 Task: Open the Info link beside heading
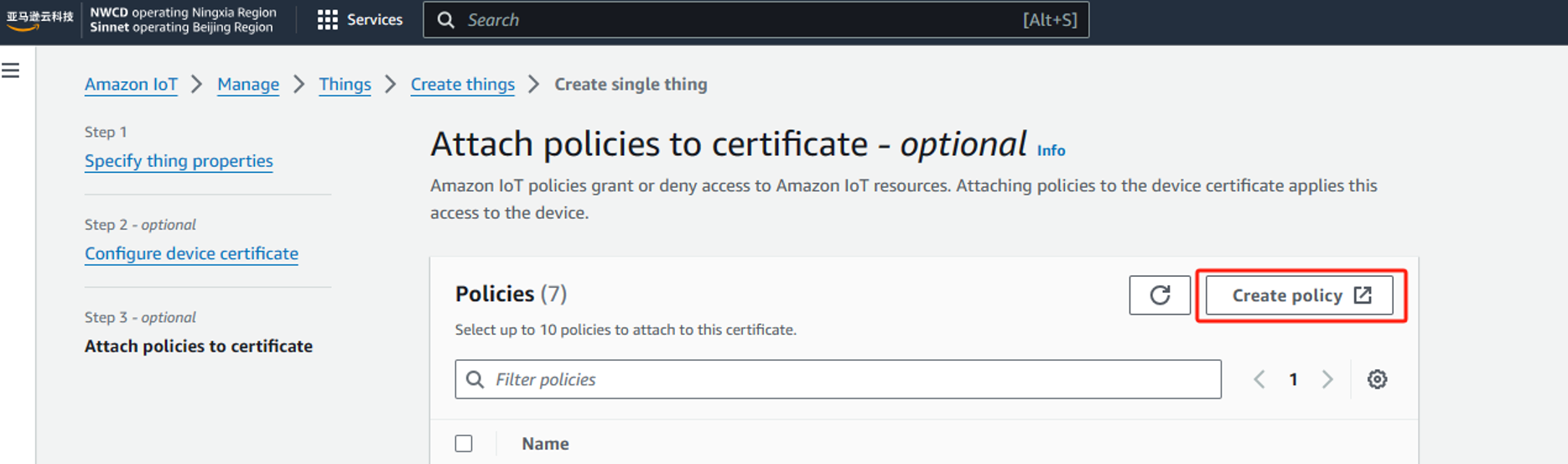pos(1051,150)
